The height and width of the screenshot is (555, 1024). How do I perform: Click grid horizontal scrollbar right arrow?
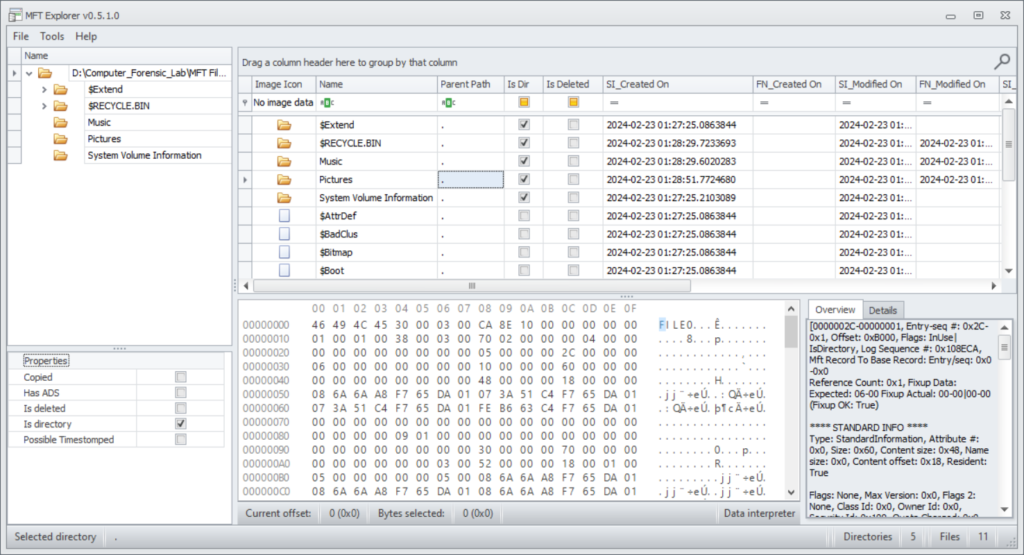[x=994, y=285]
